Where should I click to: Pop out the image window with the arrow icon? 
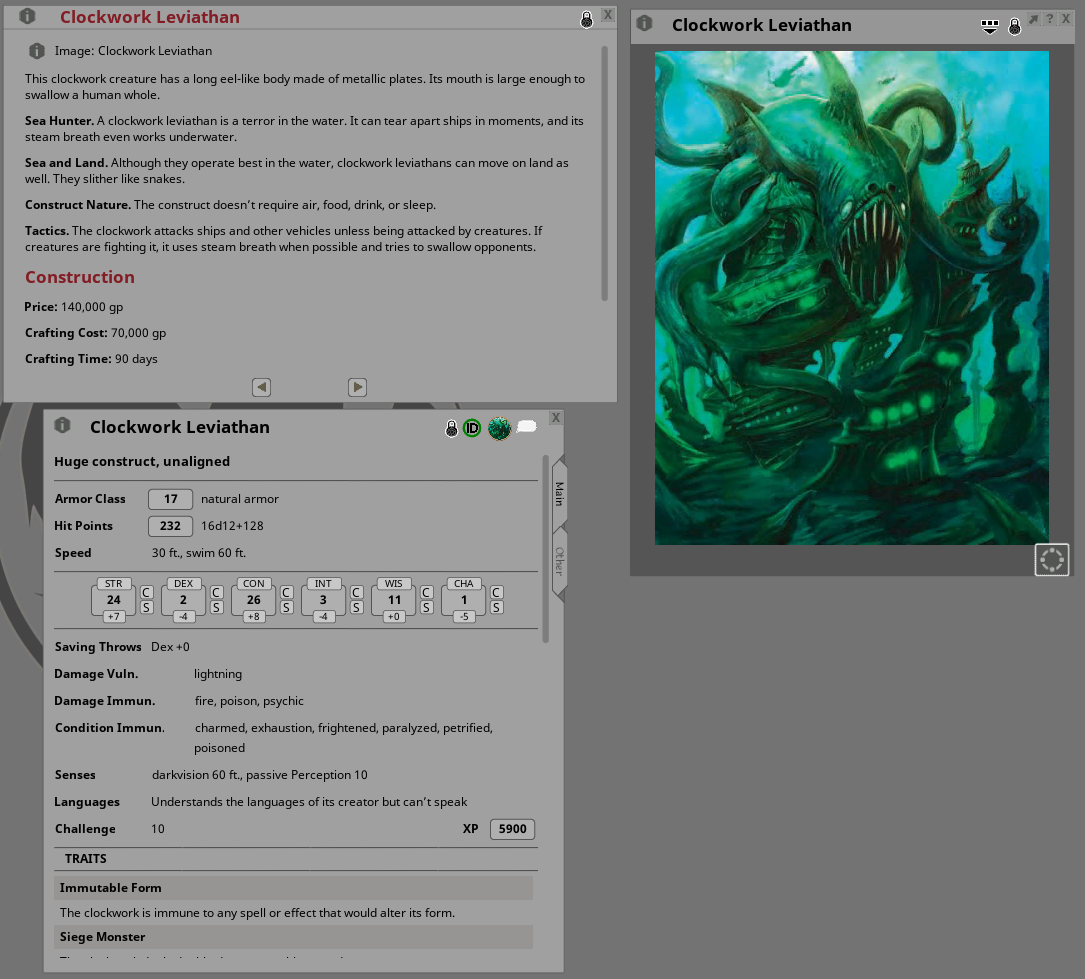(x=1033, y=19)
